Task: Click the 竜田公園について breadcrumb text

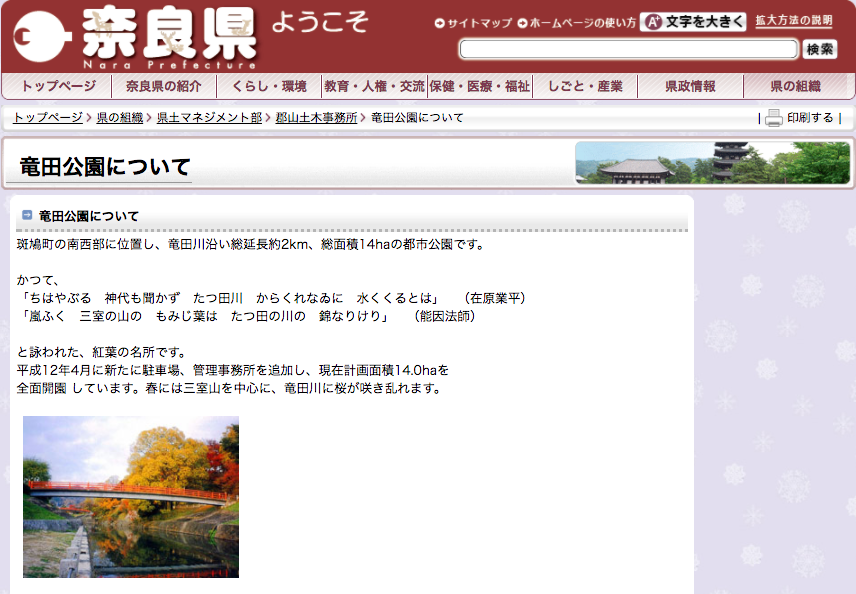Action: (417, 117)
